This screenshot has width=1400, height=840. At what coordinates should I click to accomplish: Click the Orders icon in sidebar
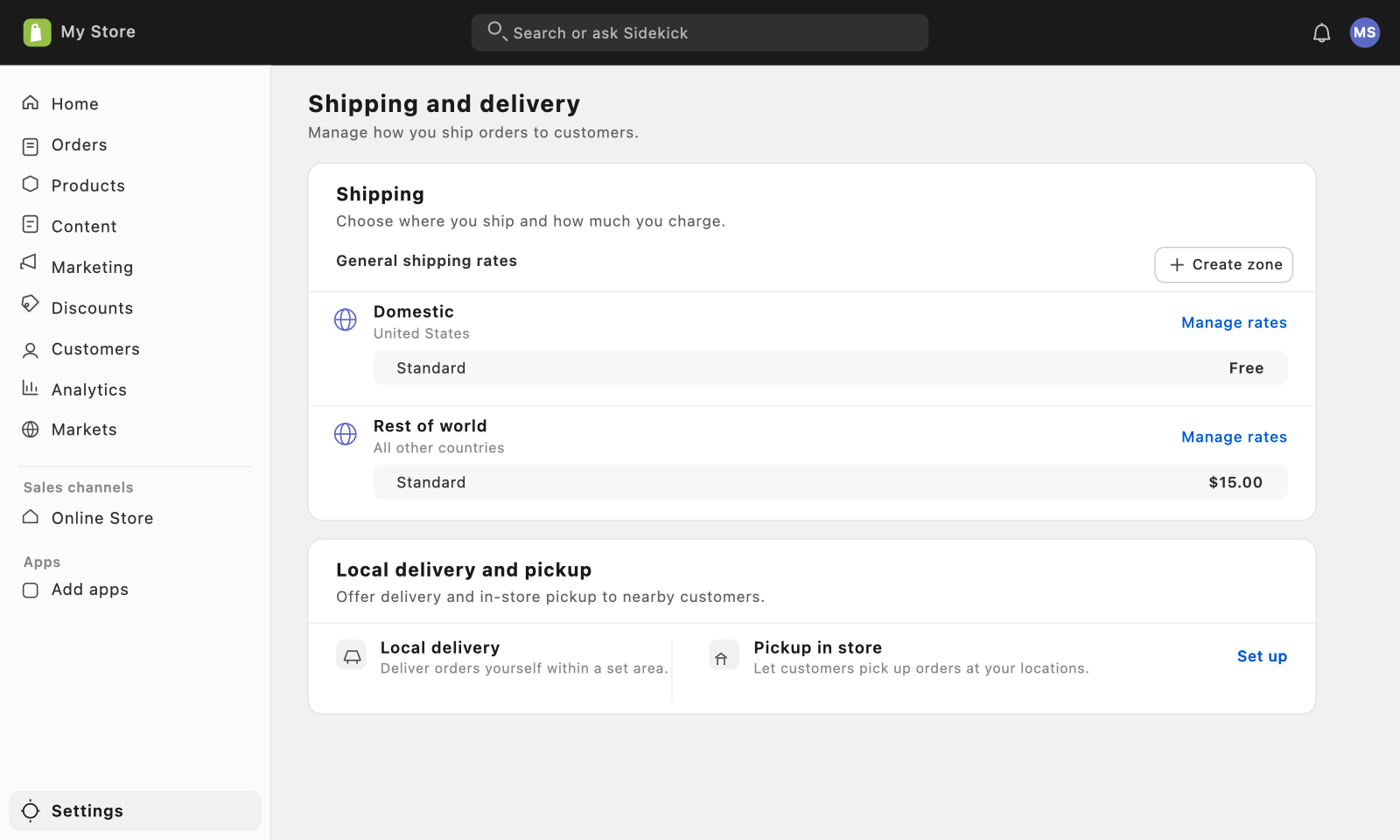point(31,146)
